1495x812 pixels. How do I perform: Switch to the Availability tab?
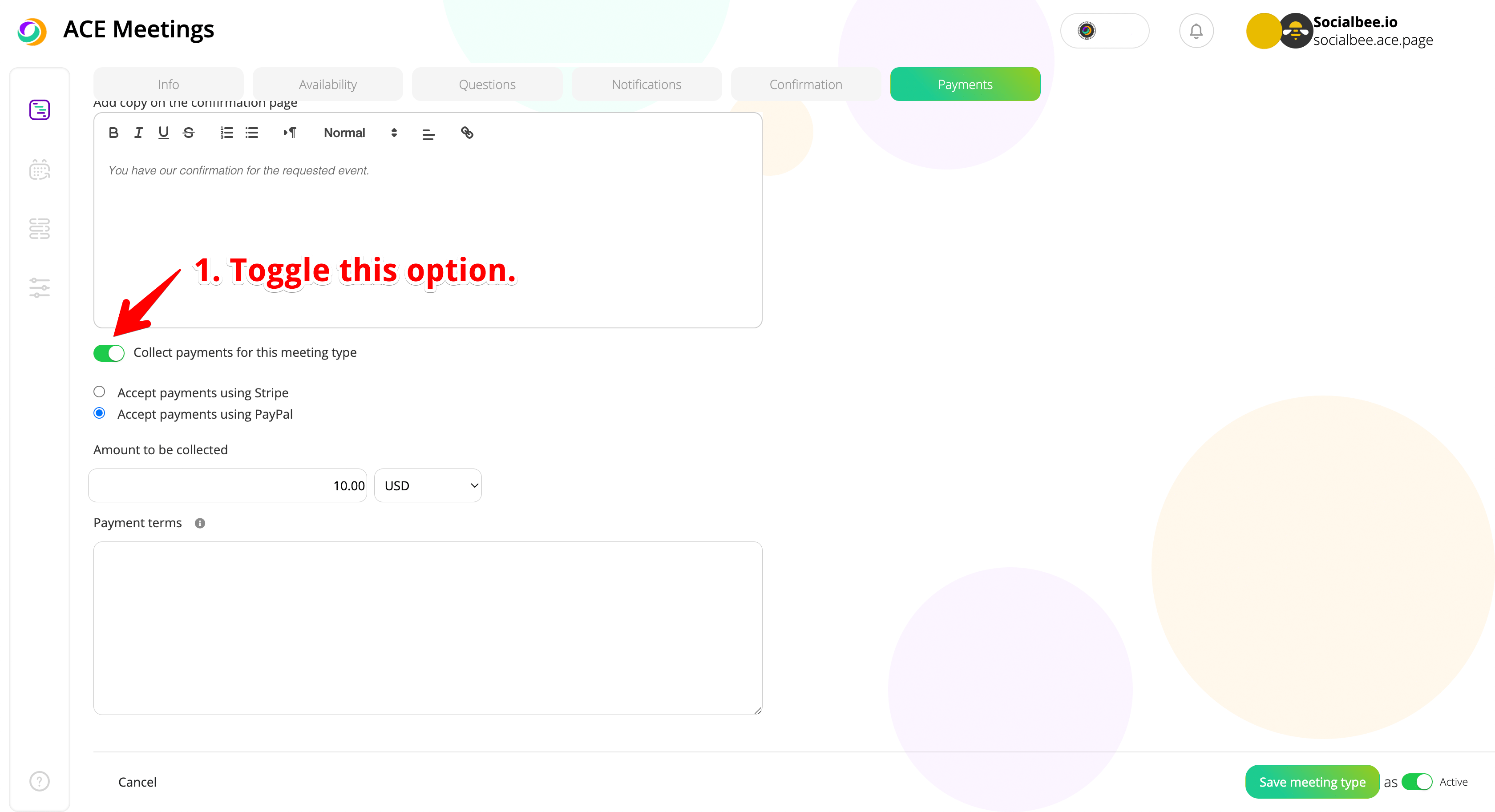point(327,84)
